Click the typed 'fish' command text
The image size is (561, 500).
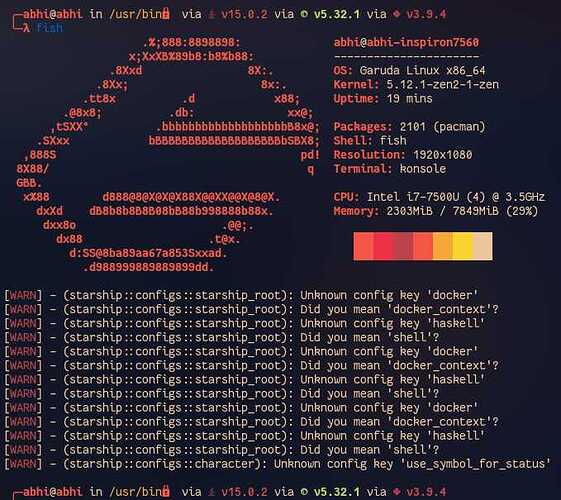click(50, 28)
